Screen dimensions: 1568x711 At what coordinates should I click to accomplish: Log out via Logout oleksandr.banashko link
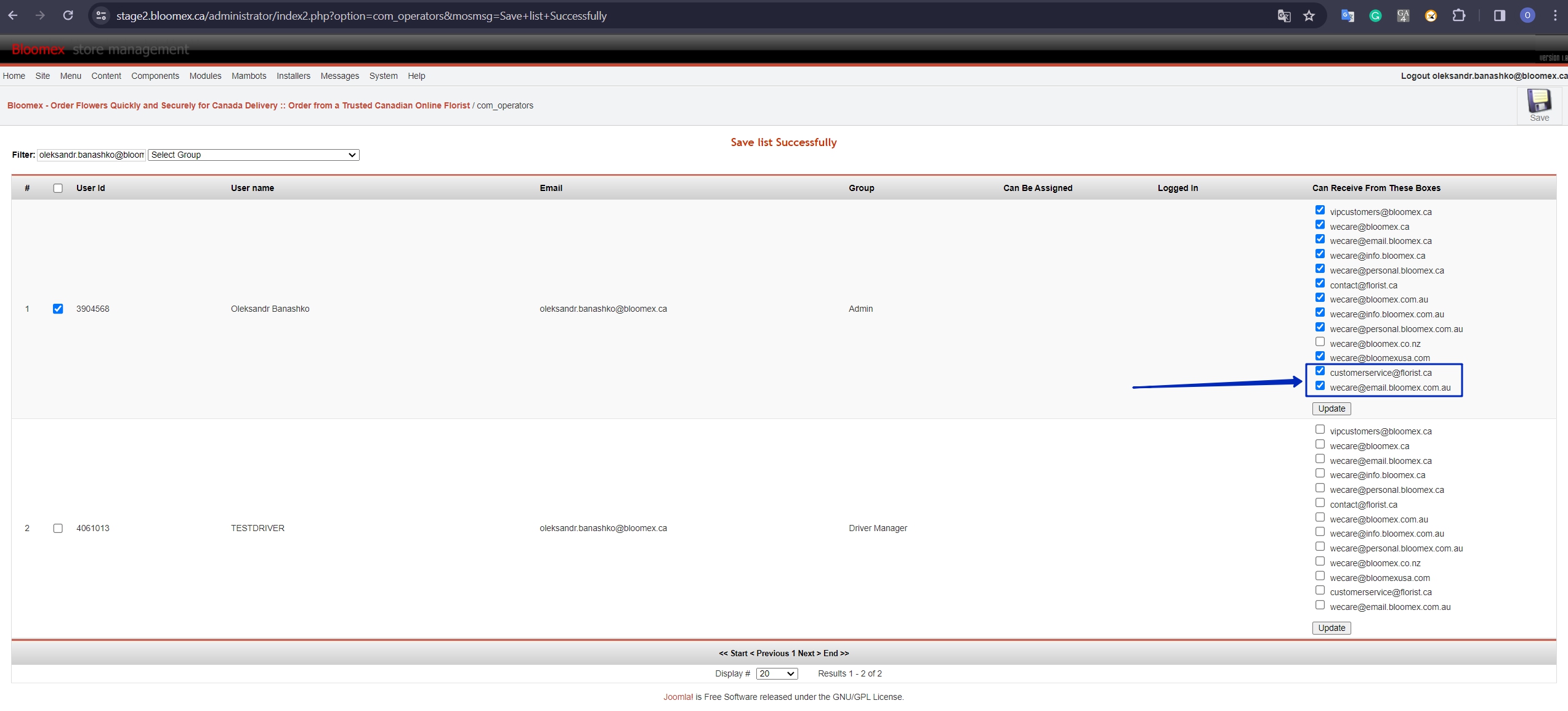[x=1484, y=76]
